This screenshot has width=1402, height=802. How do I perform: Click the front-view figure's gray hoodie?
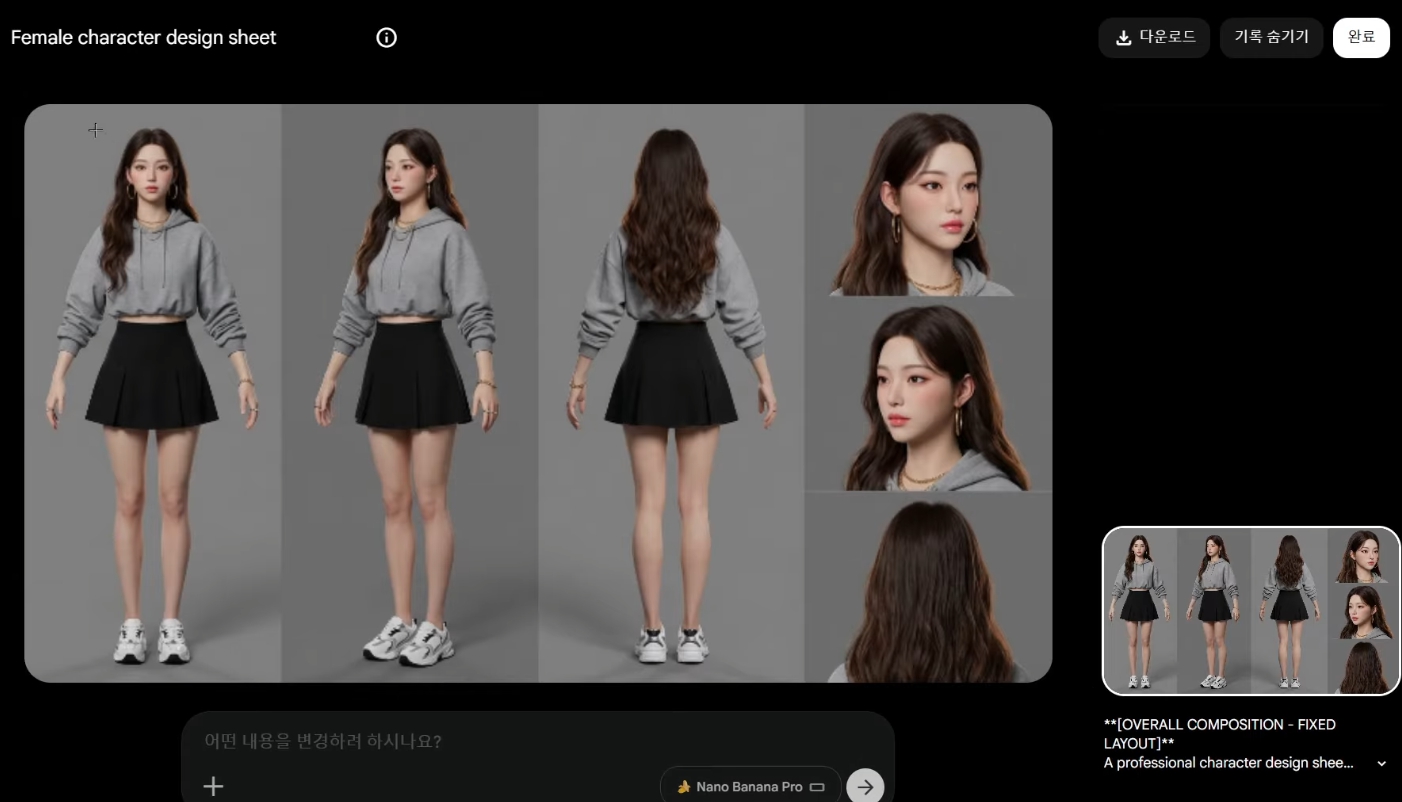pos(152,270)
